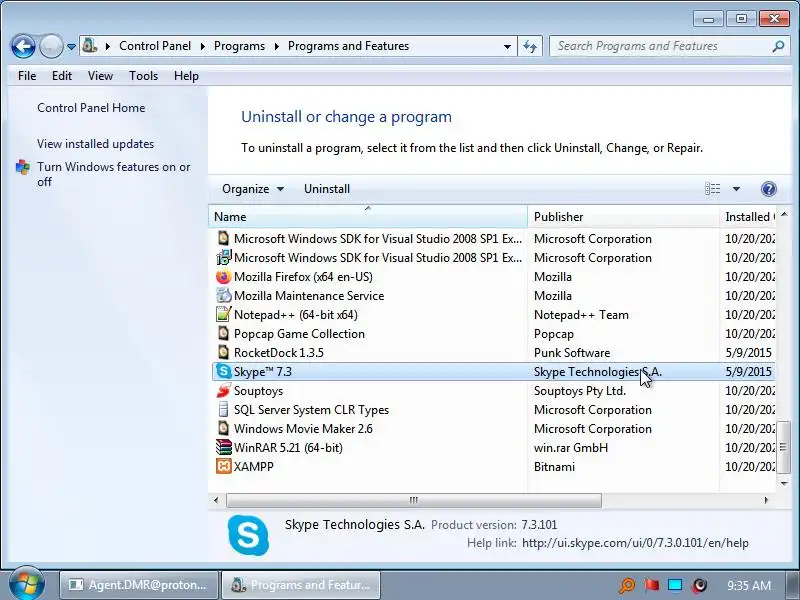Viewport: 800px width, 600px height.
Task: Click the horizontal scrollbar thumb
Action: tap(414, 500)
